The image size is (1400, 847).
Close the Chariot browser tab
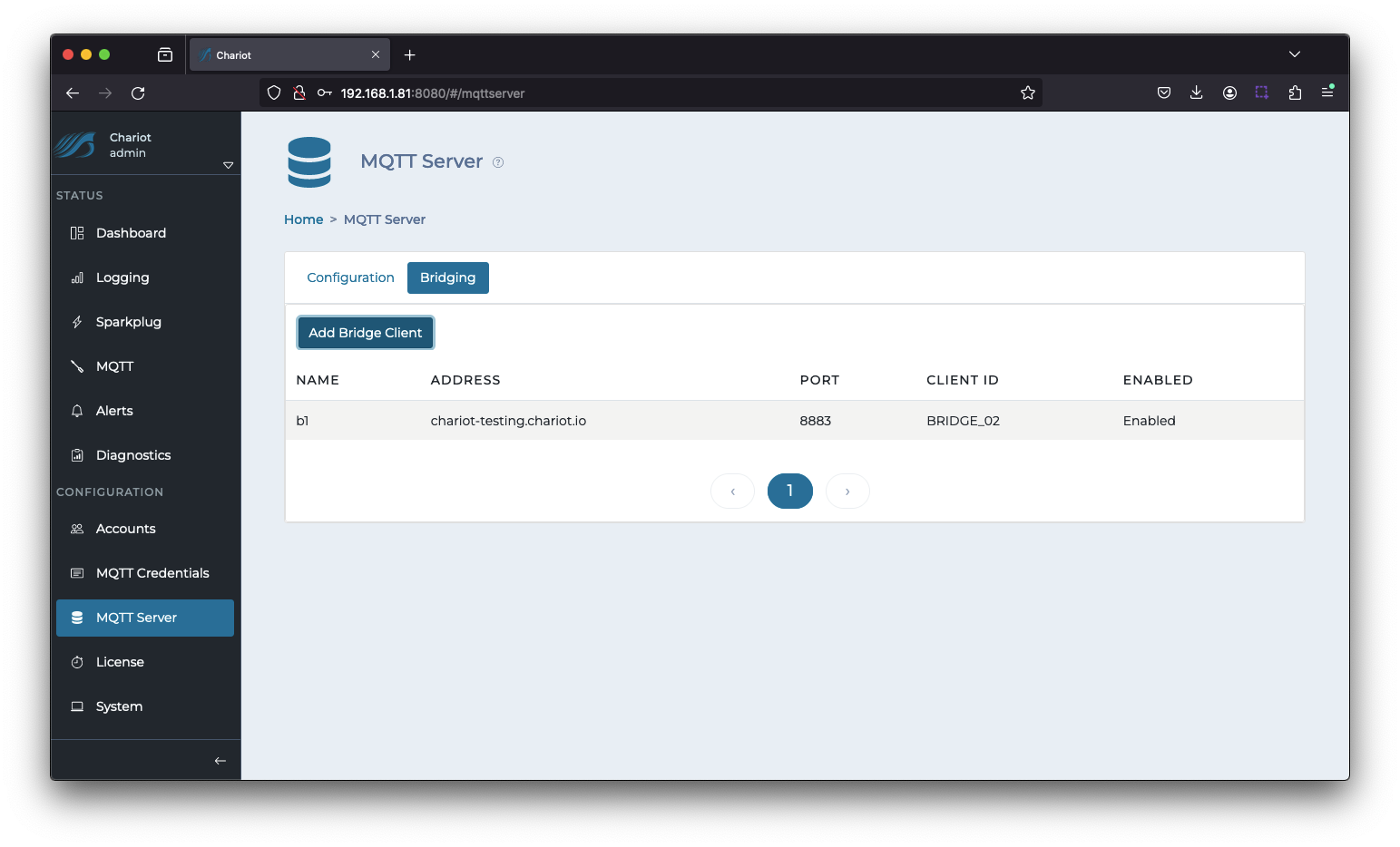point(376,54)
